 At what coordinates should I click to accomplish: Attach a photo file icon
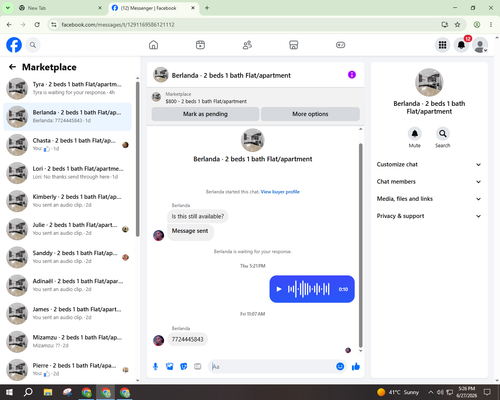click(x=170, y=367)
